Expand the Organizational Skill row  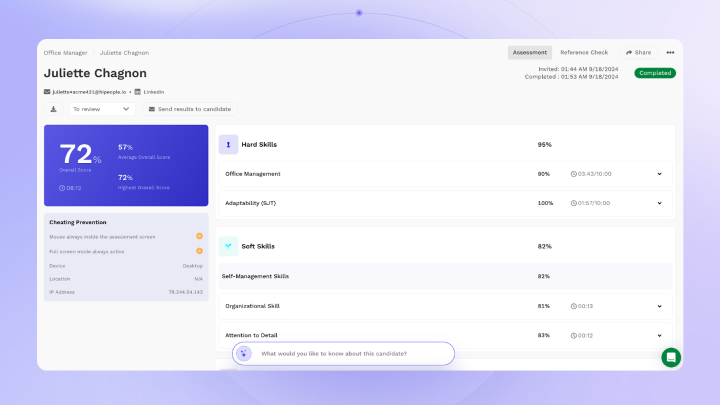pos(659,306)
